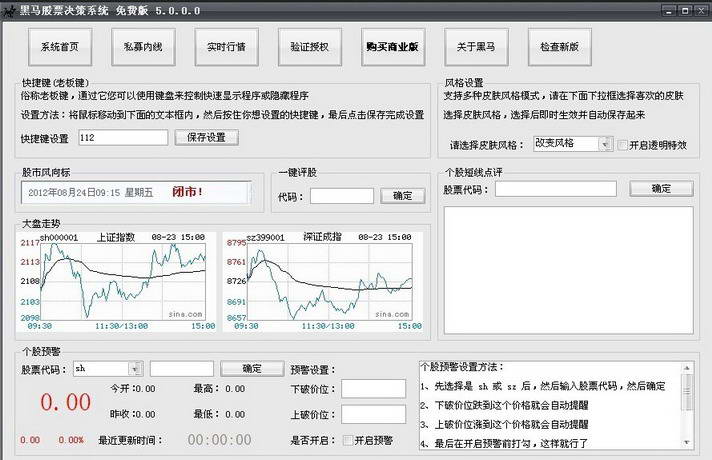Click 保存设置 button

[x=207, y=137]
